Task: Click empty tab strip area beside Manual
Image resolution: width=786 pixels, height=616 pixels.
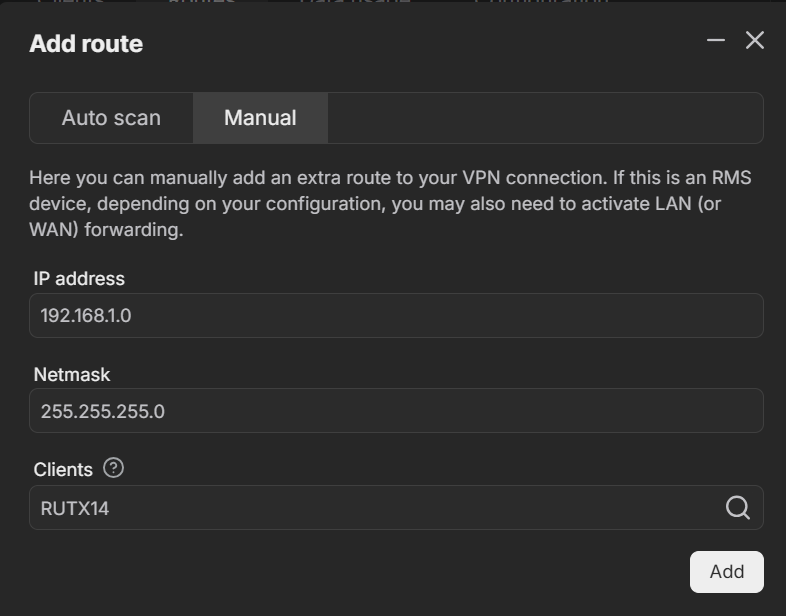Action: (545, 118)
